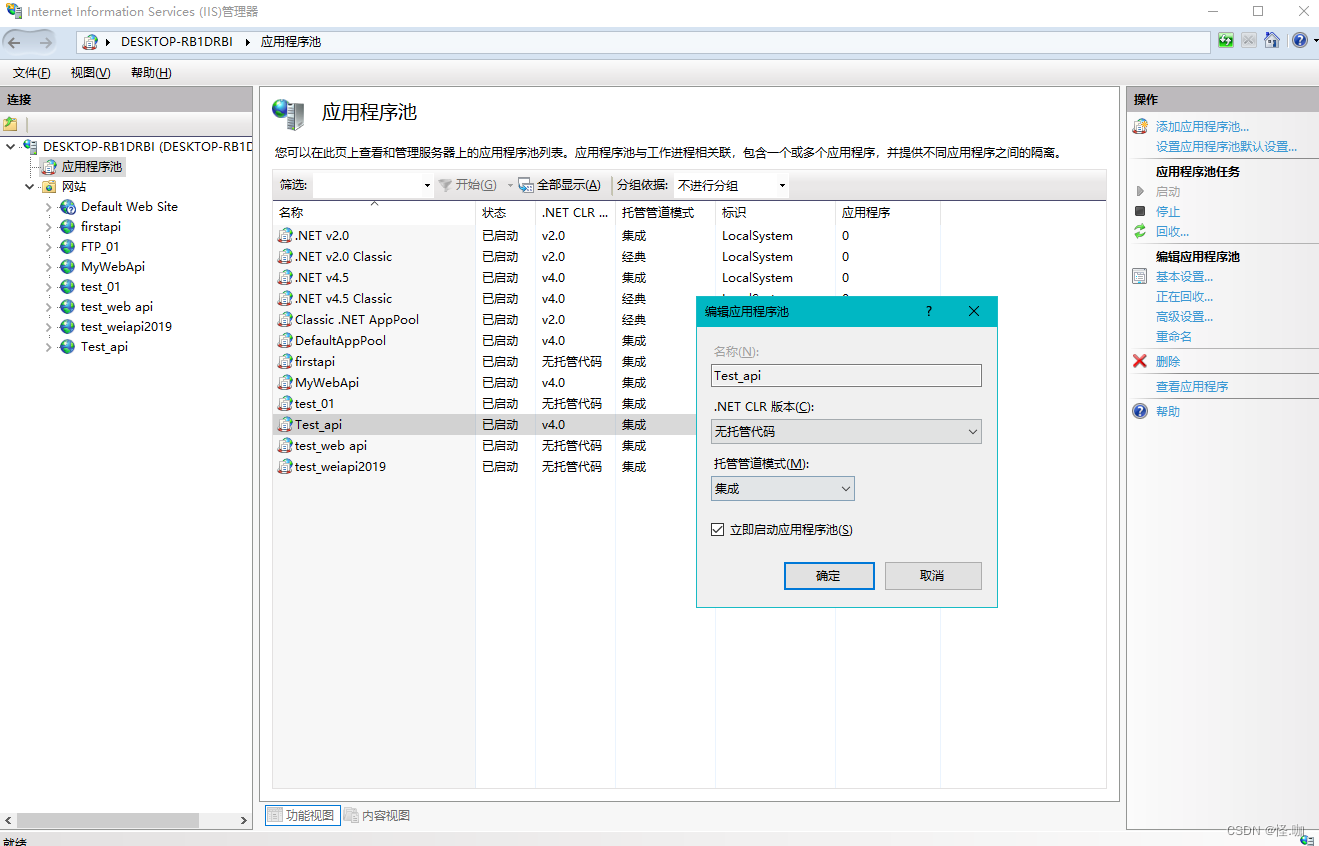Screen dimensions: 1319x846
Task: Click the test_web api site globe icon
Action: pyautogui.click(x=67, y=307)
